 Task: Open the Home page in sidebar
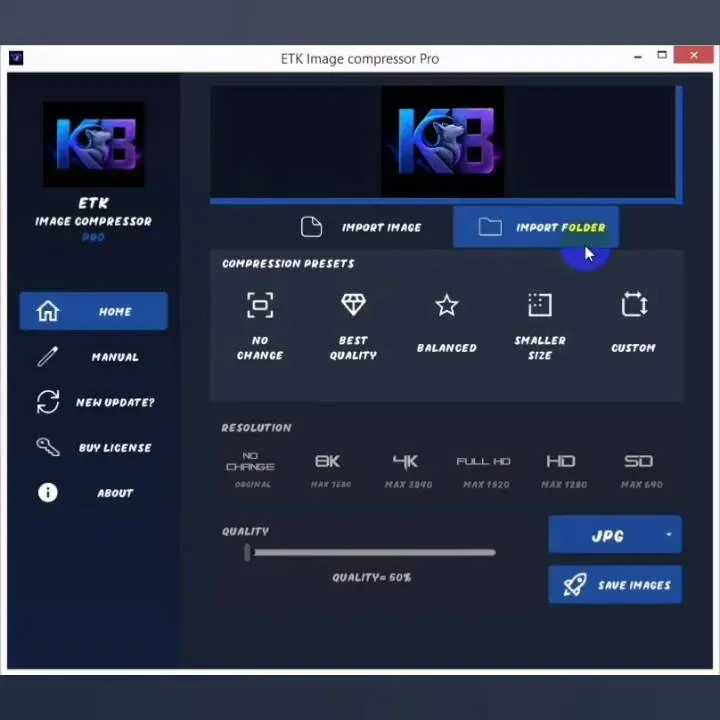pyautogui.click(x=94, y=311)
